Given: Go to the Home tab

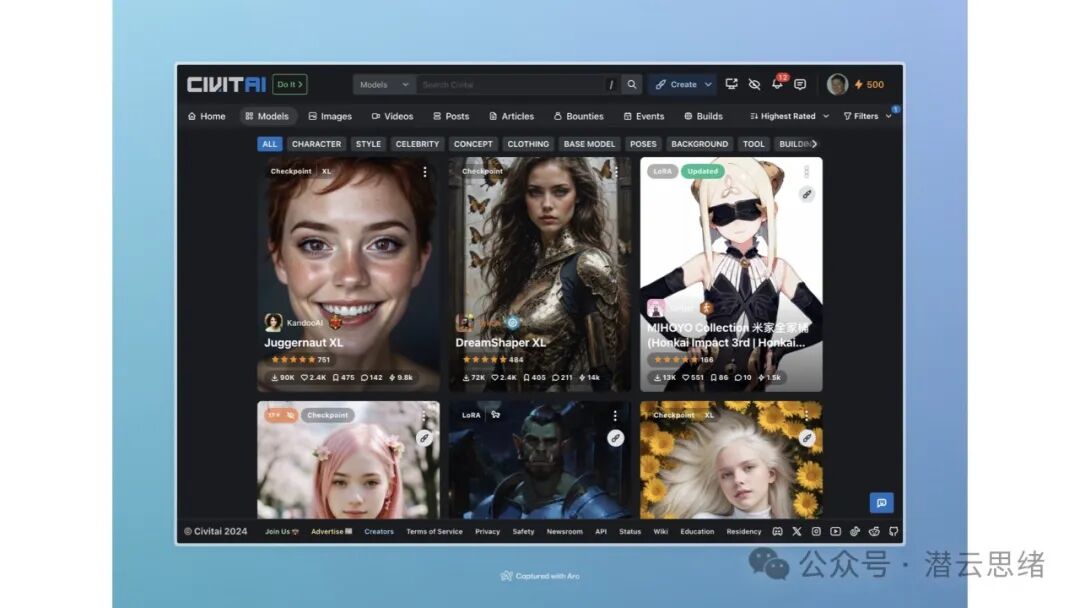Looking at the screenshot, I should (207, 116).
